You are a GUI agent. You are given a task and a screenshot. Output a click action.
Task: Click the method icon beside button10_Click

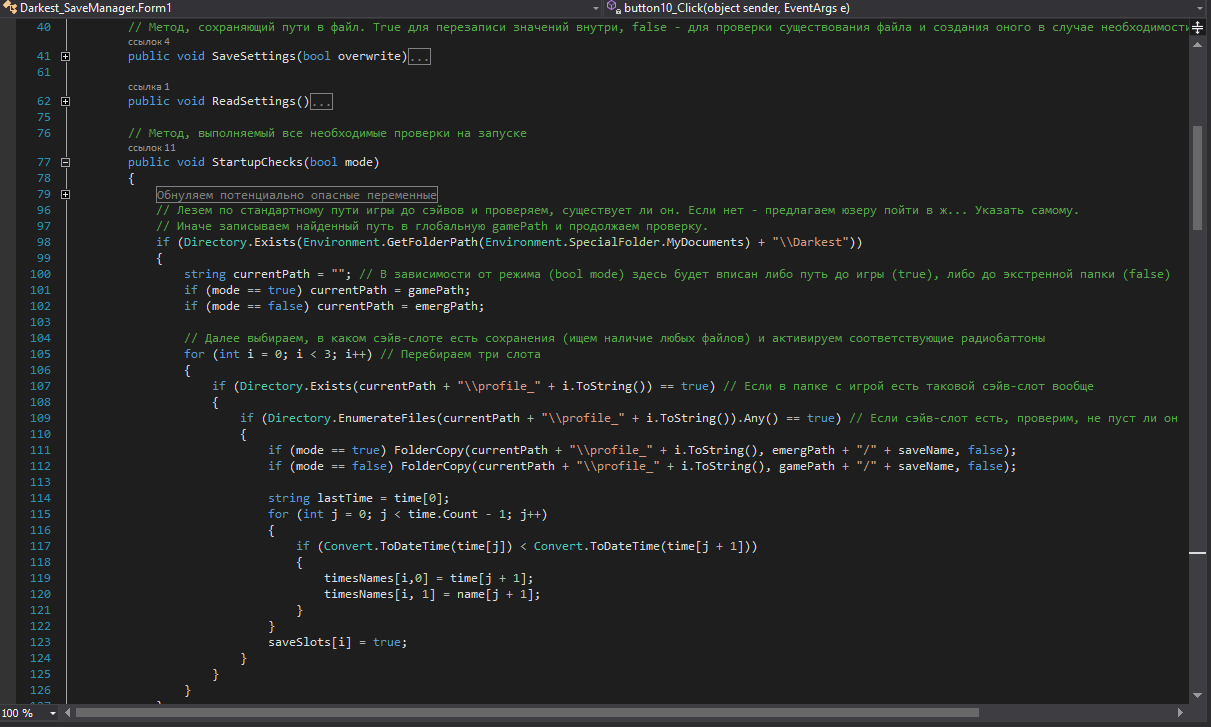tap(612, 7)
